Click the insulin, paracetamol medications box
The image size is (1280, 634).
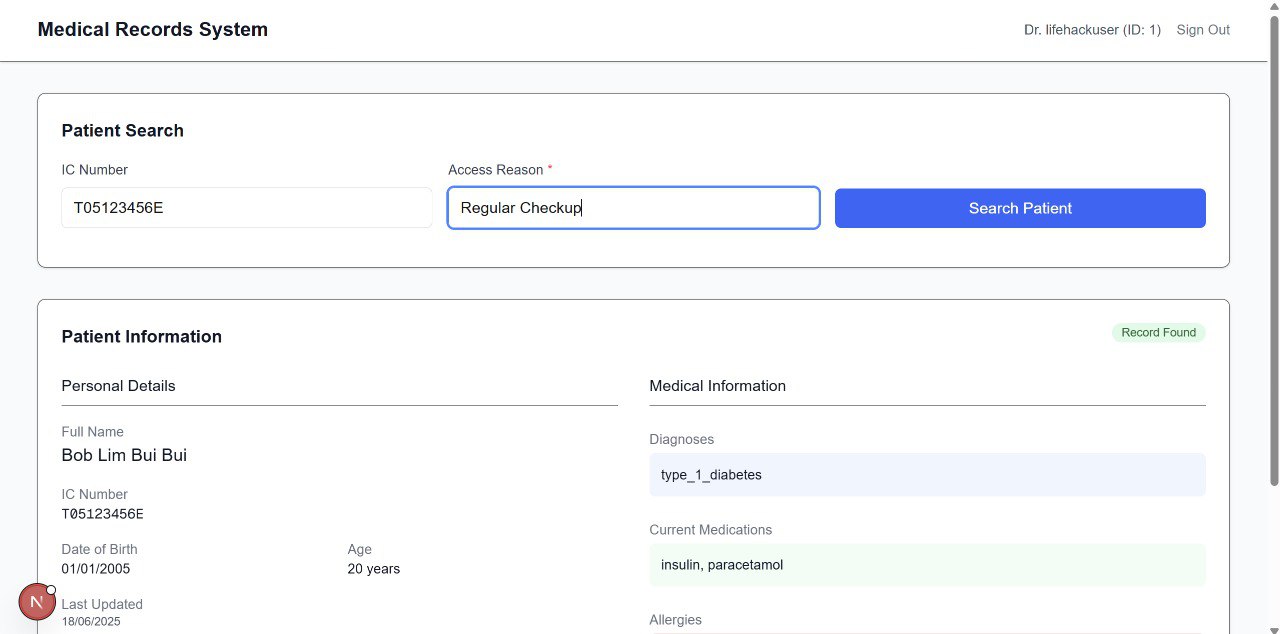tap(927, 565)
